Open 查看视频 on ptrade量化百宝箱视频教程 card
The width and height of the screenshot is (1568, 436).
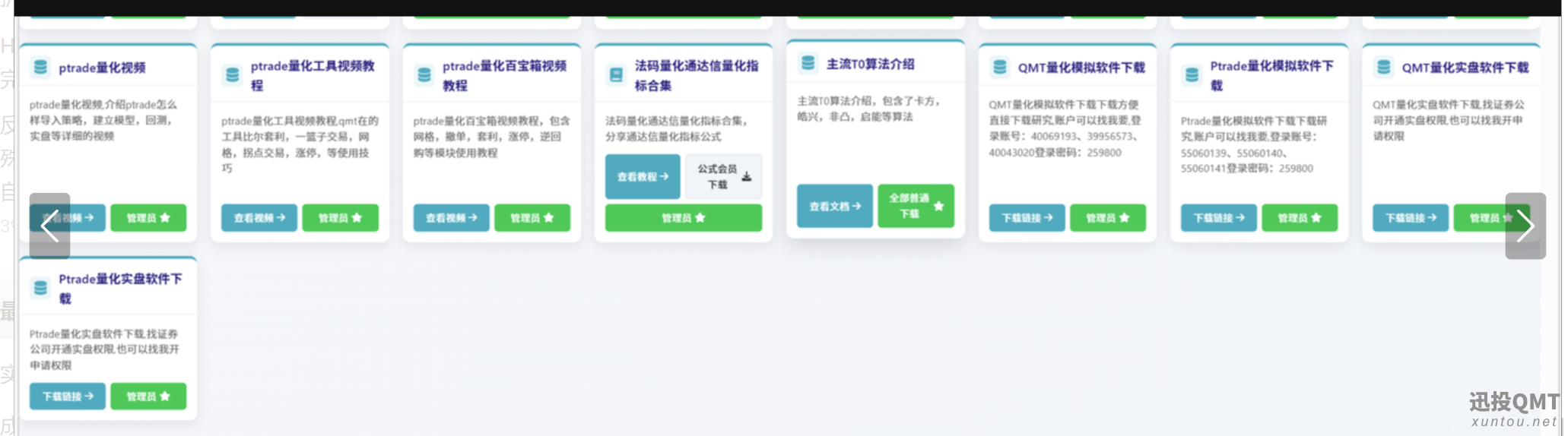coord(451,218)
